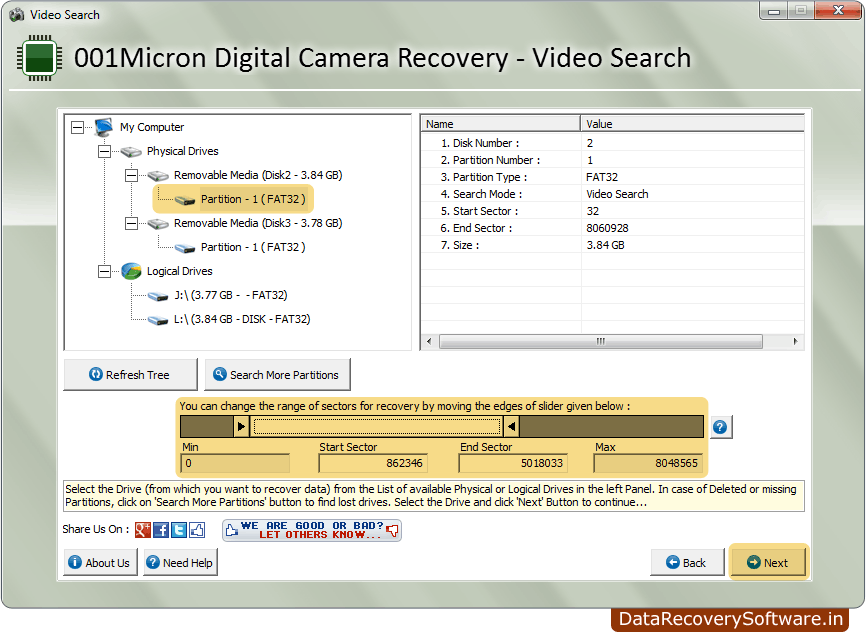Image resolution: width=866 pixels, height=632 pixels.
Task: Click the right slider handle arrow
Action: (x=511, y=426)
